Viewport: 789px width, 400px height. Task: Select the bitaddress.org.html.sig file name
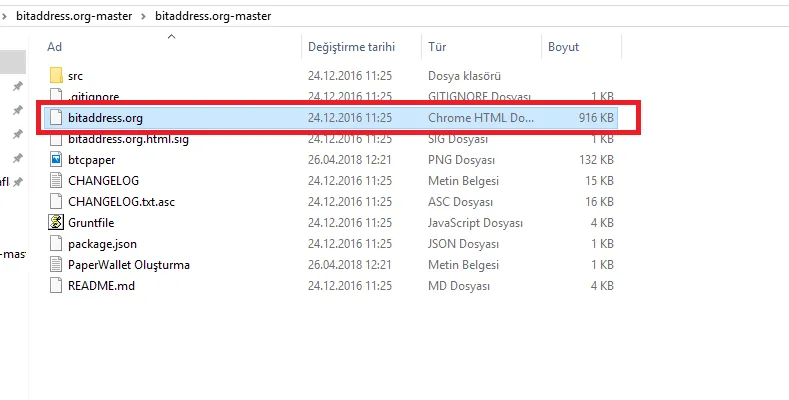tap(128, 139)
